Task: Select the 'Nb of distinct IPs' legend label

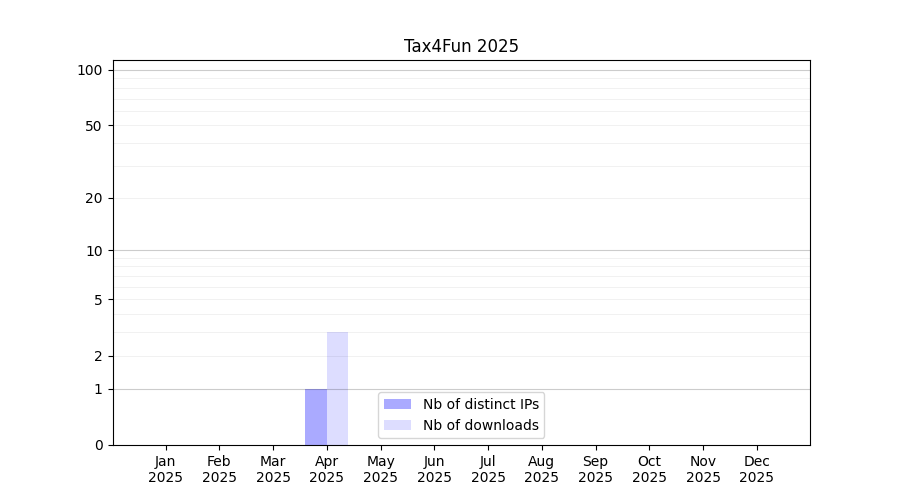Action: tap(480, 404)
